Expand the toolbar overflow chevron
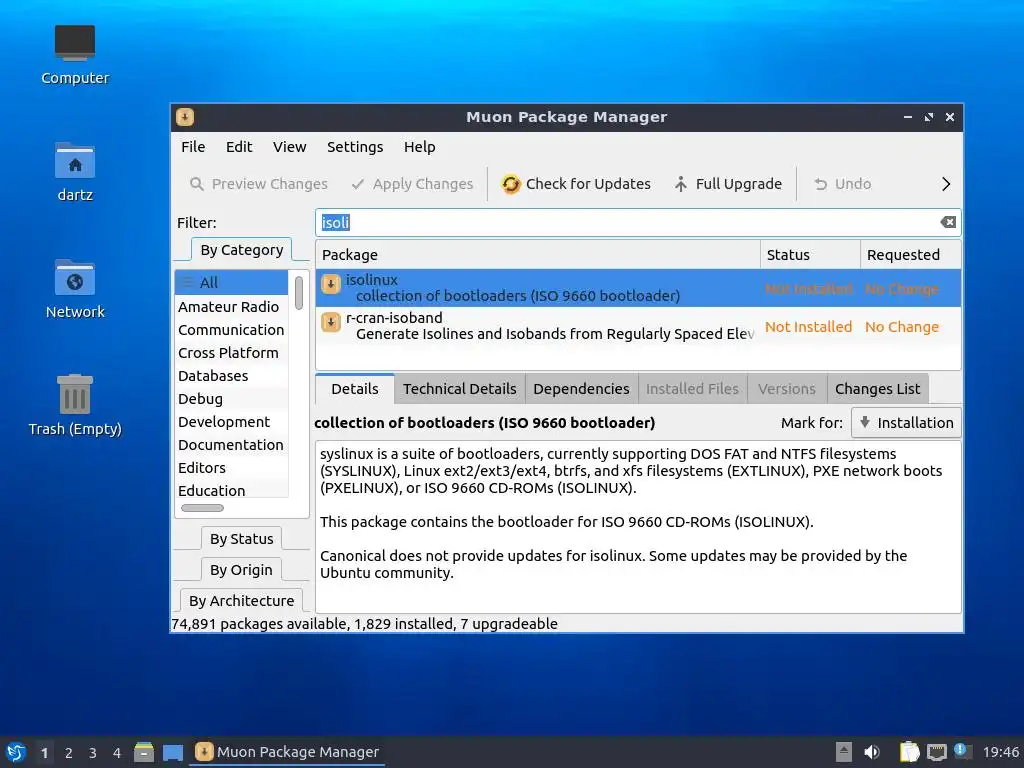Viewport: 1024px width, 768px height. coord(946,184)
